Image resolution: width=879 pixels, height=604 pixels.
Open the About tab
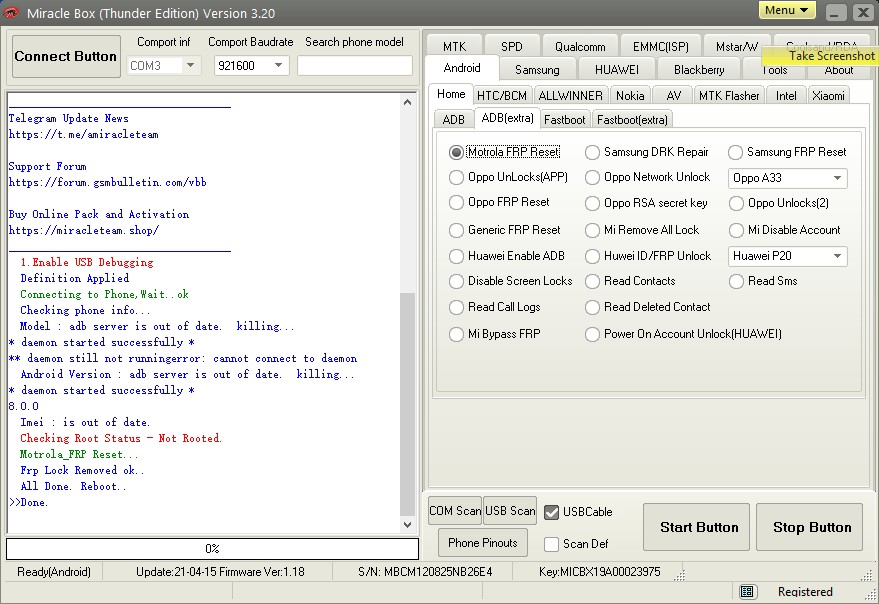839,71
